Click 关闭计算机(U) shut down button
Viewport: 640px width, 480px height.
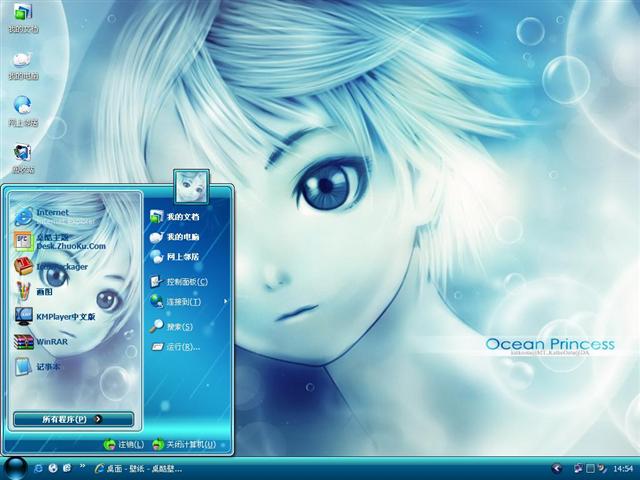(x=184, y=444)
